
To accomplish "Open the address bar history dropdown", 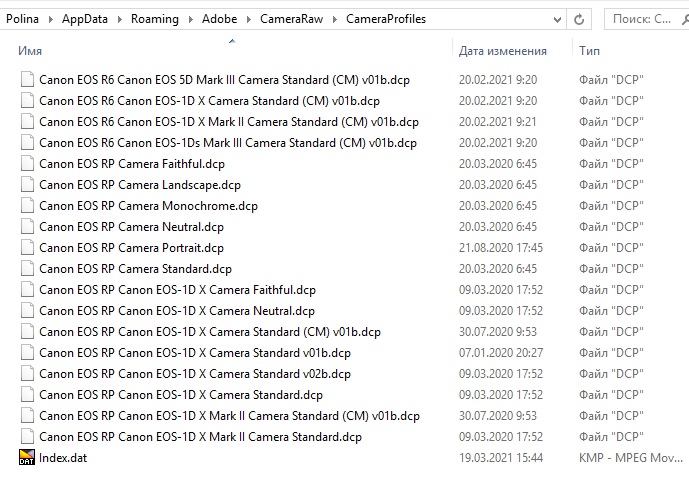I will click(557, 19).
